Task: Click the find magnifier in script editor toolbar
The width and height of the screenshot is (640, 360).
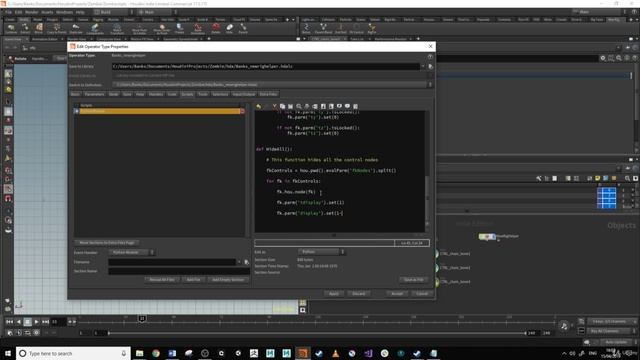Action: point(299,106)
